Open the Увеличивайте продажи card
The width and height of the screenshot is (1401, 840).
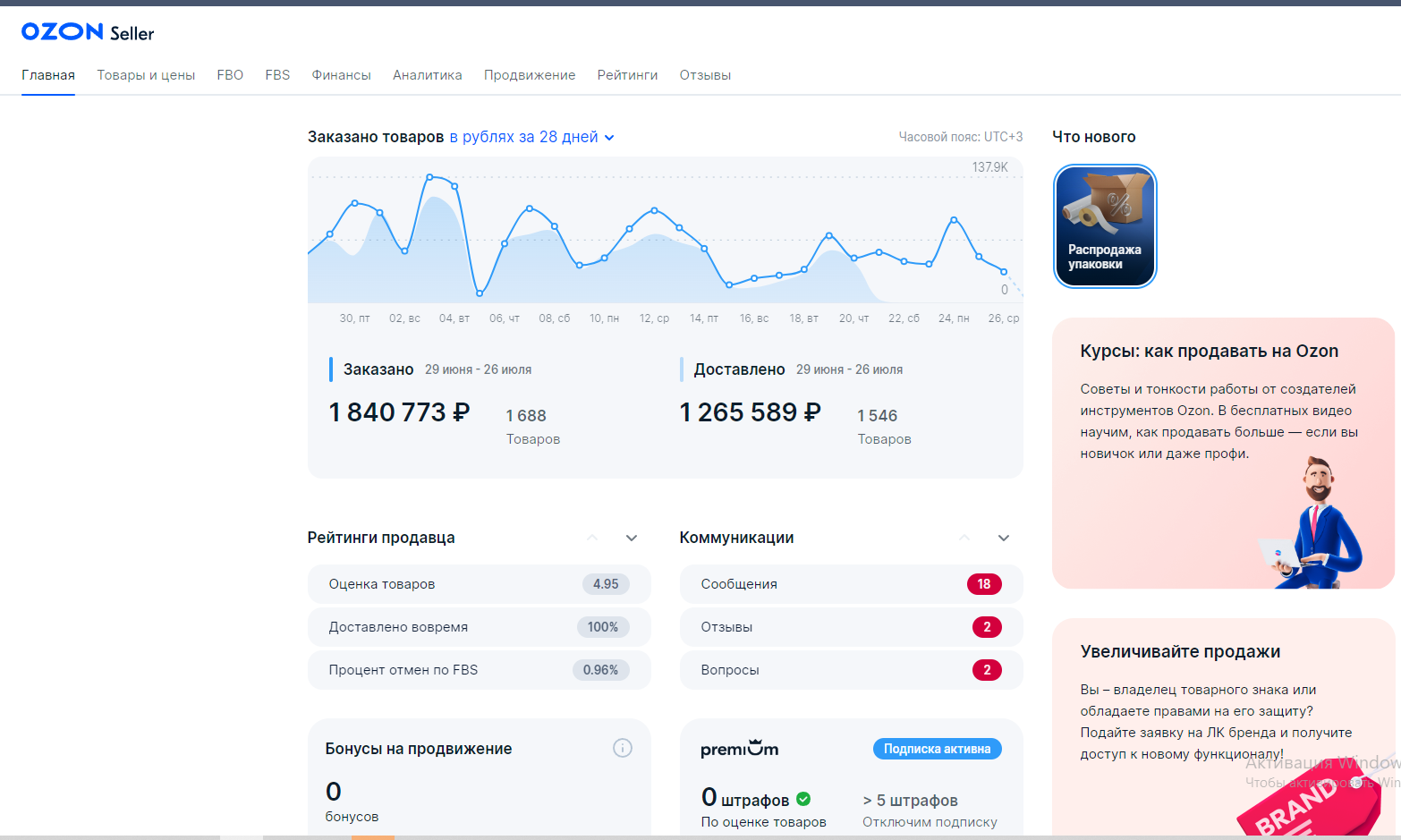[1223, 729]
